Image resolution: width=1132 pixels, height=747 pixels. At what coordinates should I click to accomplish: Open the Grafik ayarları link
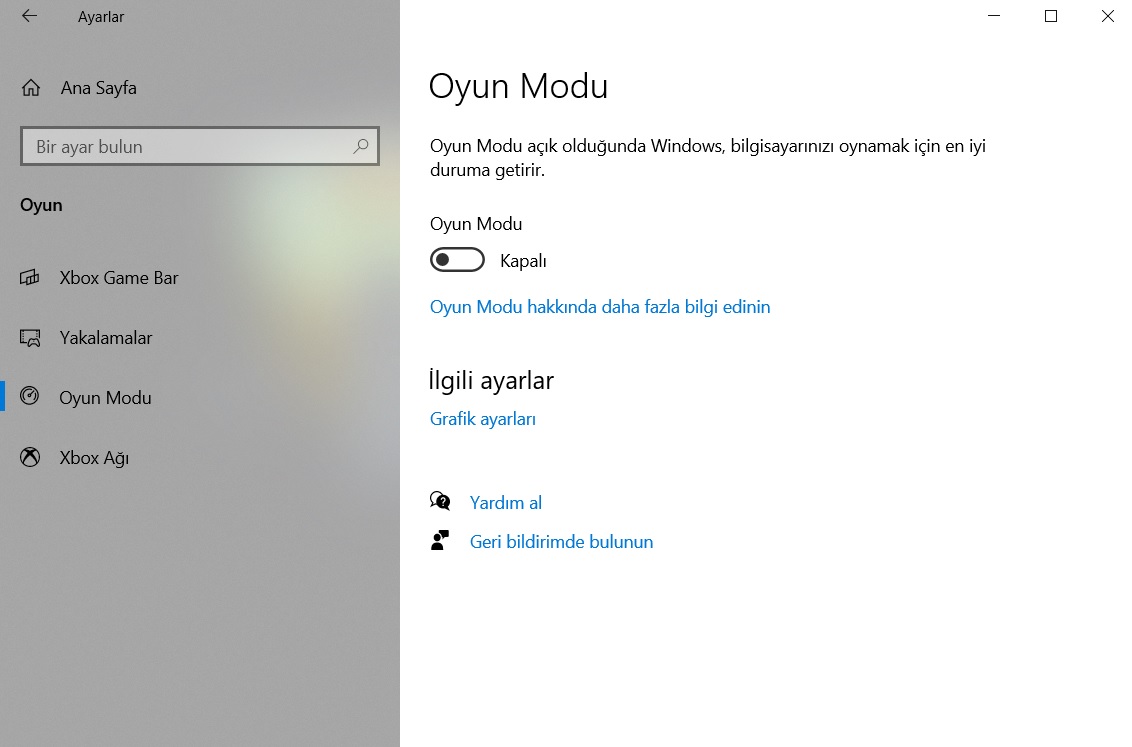483,419
